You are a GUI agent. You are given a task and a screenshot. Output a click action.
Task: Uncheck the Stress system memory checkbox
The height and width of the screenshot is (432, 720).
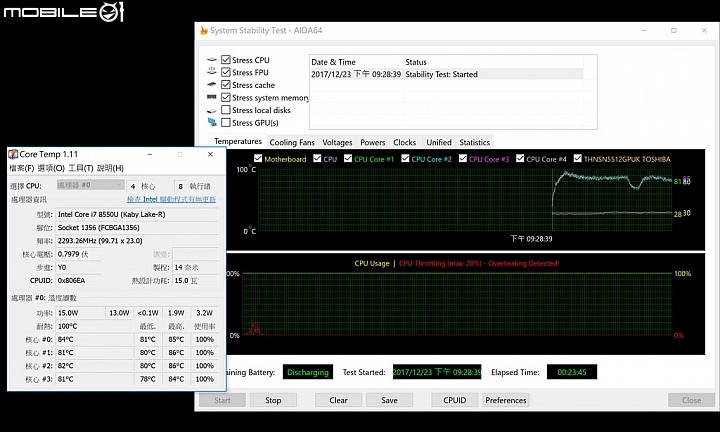(x=225, y=97)
